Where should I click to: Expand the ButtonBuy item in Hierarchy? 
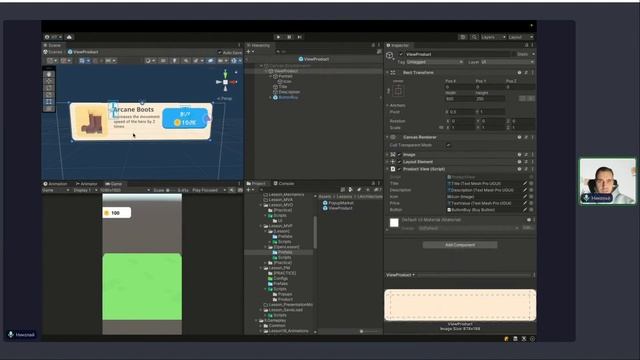[x=271, y=98]
